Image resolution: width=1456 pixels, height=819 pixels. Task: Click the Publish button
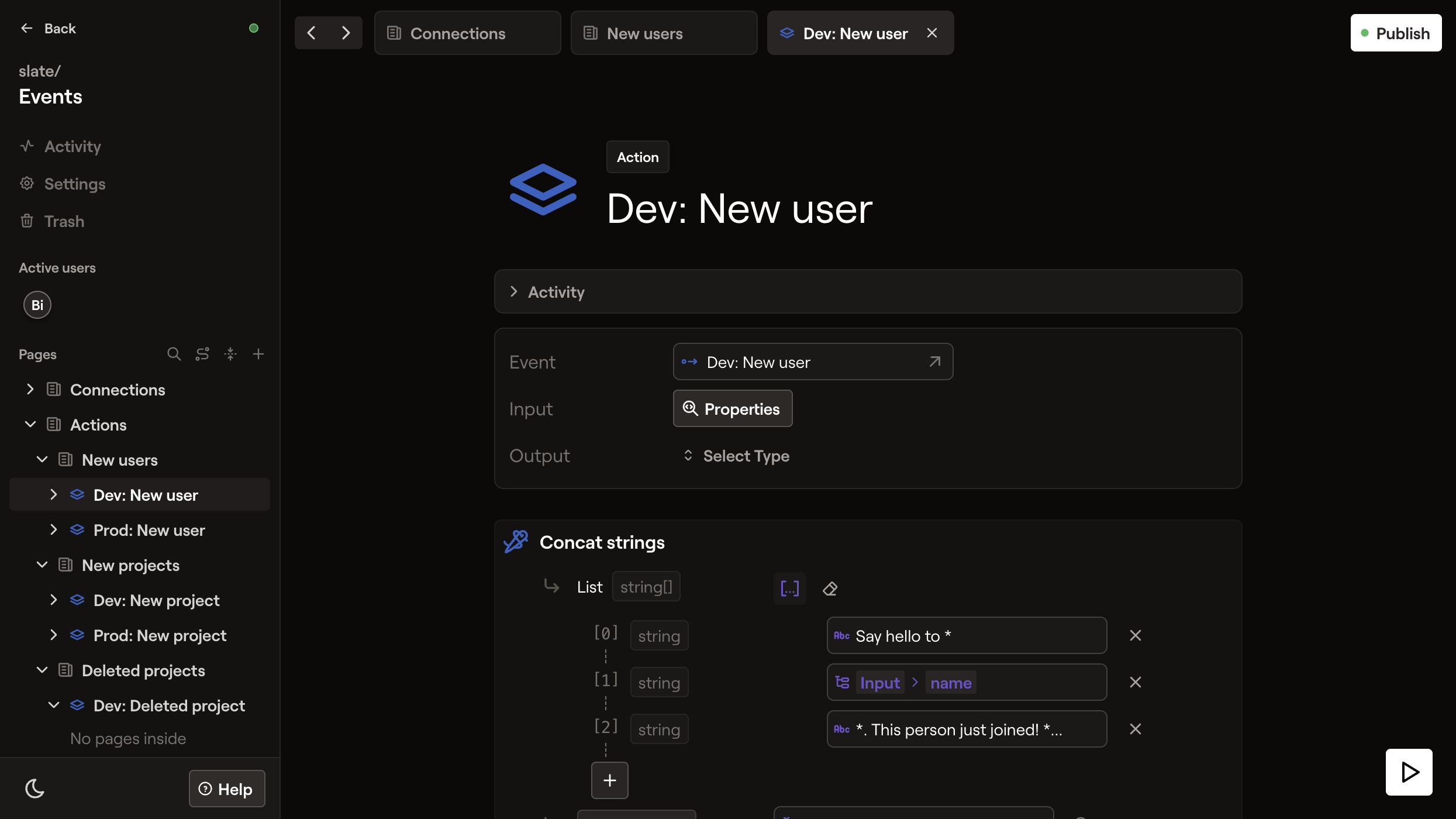(1396, 33)
